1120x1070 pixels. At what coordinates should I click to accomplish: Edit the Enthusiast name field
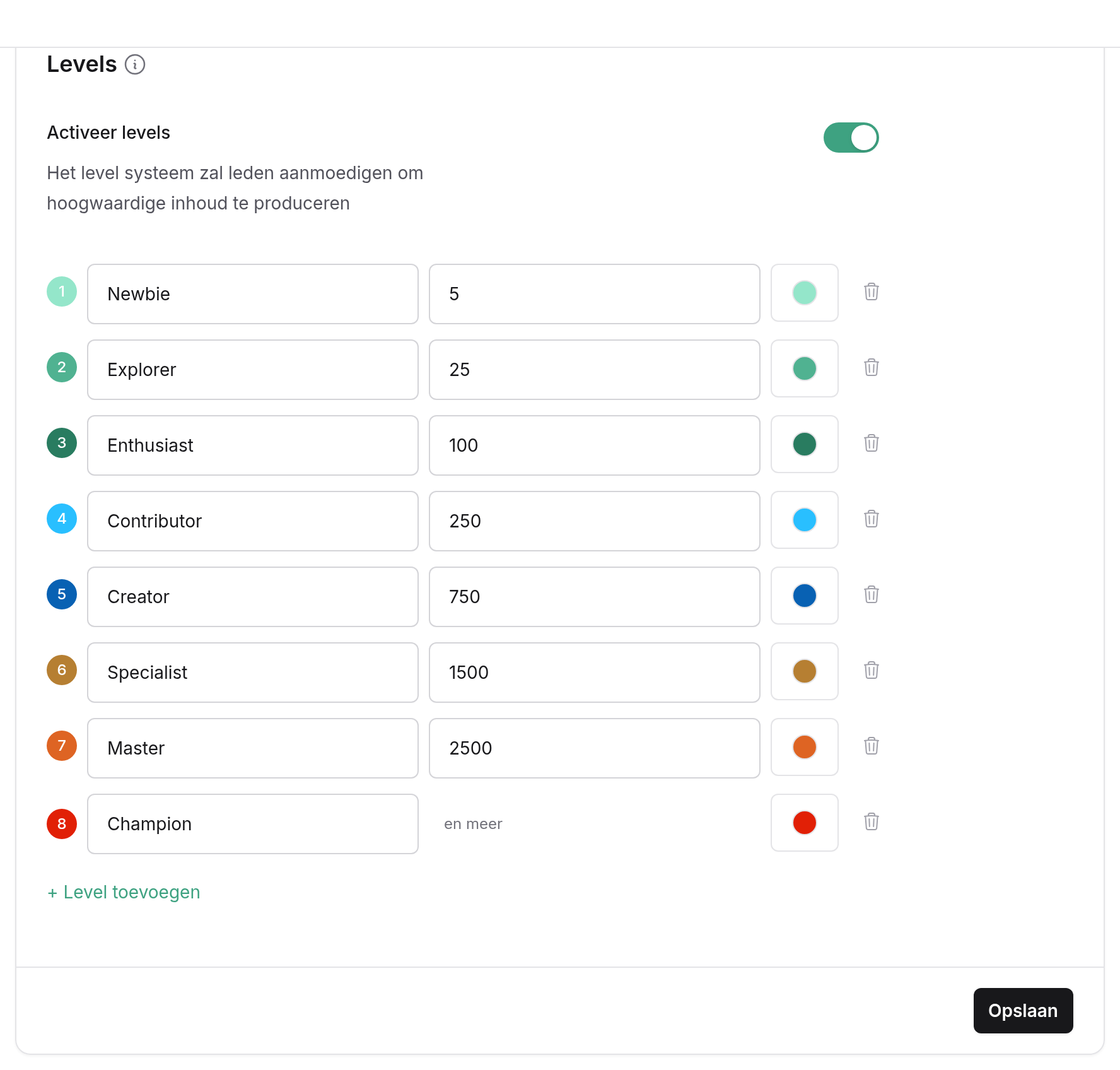coord(253,445)
